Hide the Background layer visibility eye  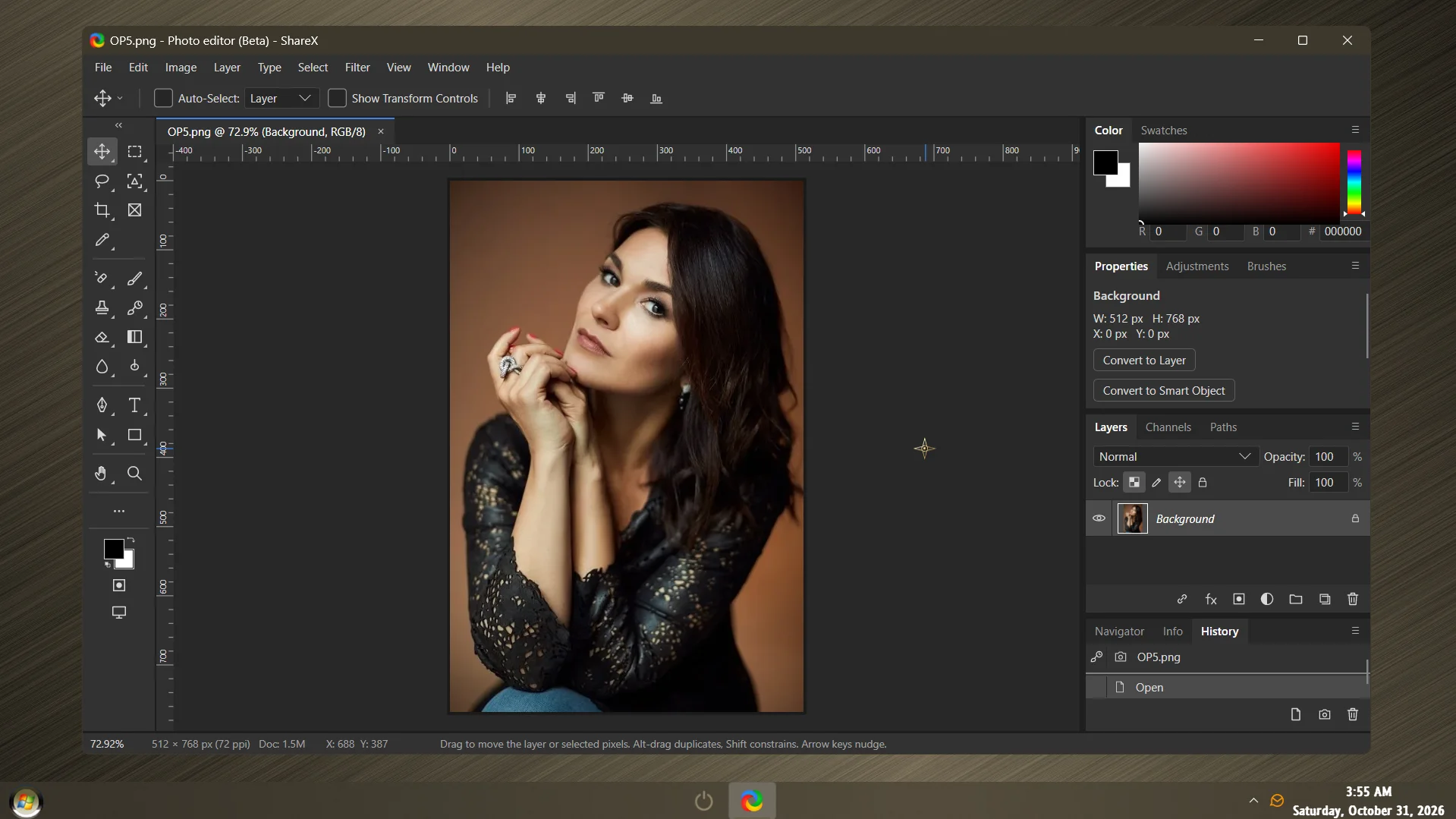[1099, 518]
